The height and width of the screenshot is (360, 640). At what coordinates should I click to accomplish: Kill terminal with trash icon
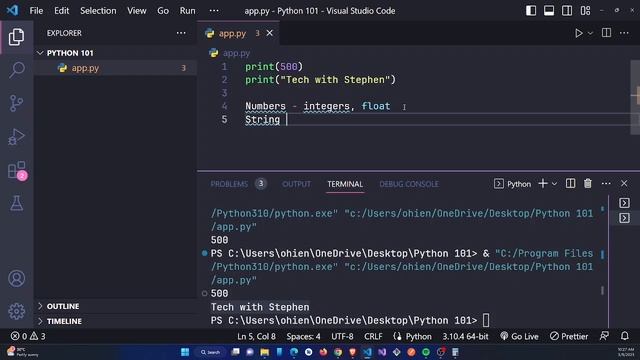point(588,184)
